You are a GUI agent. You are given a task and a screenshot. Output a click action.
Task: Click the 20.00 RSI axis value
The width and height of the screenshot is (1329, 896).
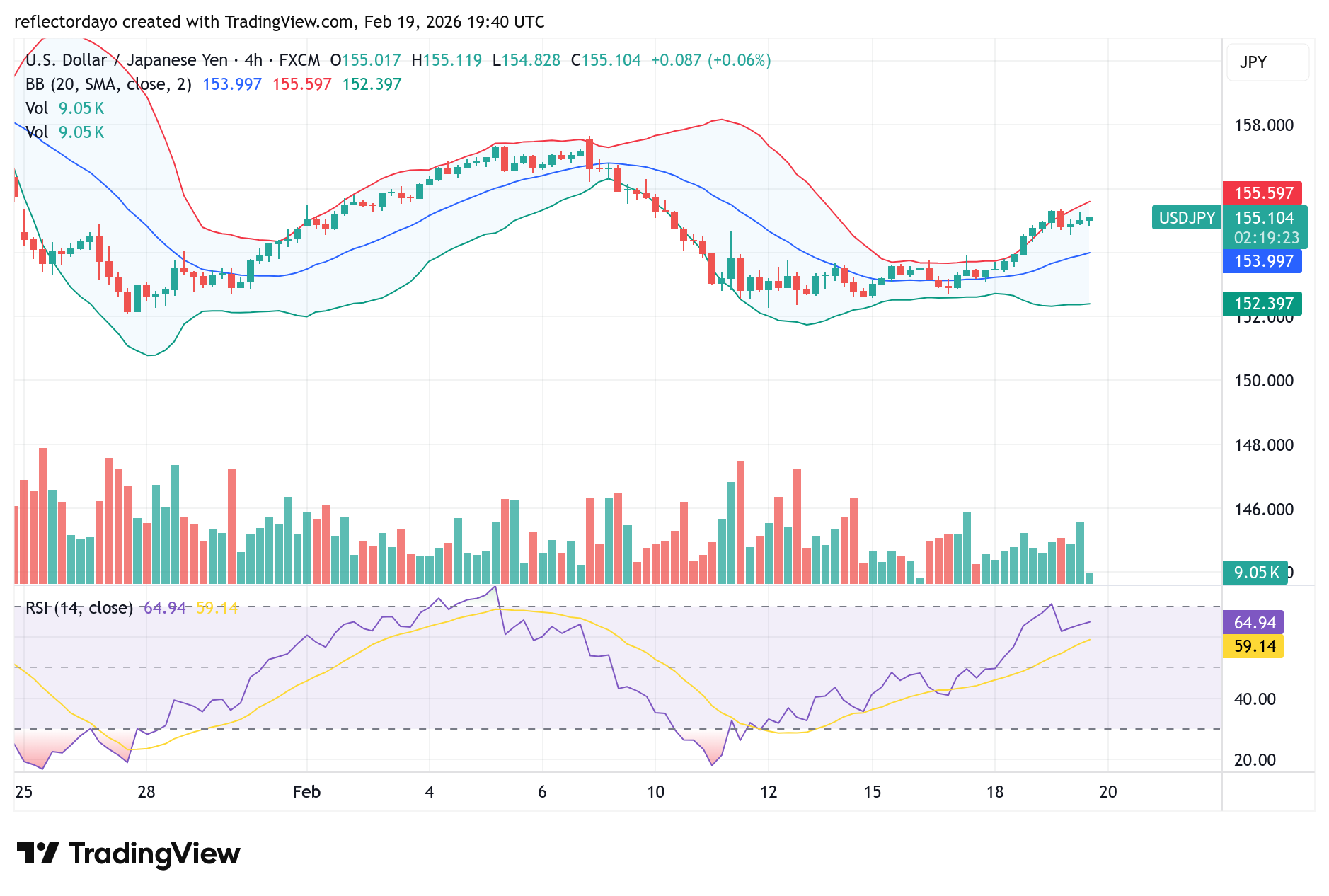tap(1255, 760)
